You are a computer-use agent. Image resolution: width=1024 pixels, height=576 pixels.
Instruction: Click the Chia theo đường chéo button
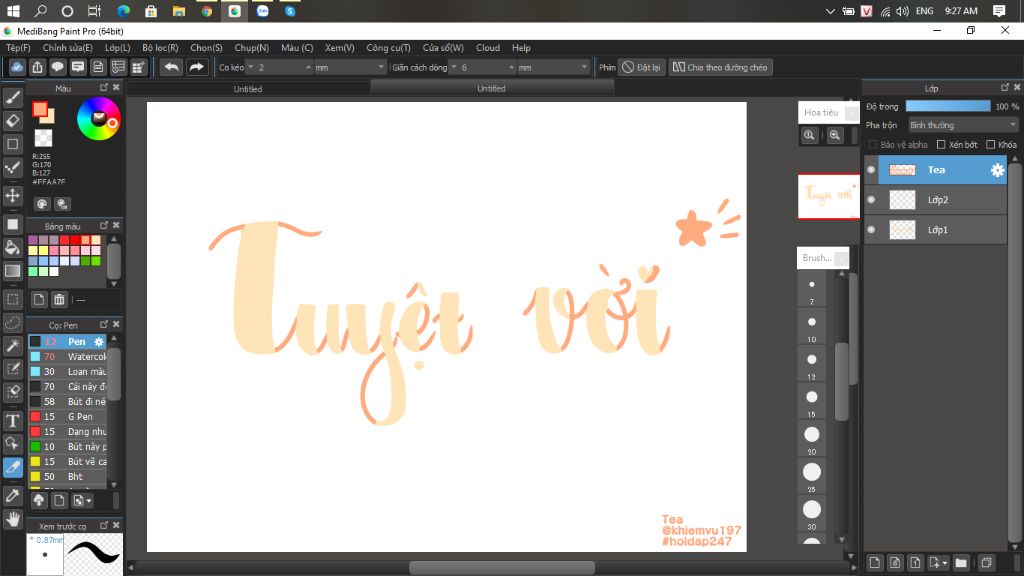720,67
